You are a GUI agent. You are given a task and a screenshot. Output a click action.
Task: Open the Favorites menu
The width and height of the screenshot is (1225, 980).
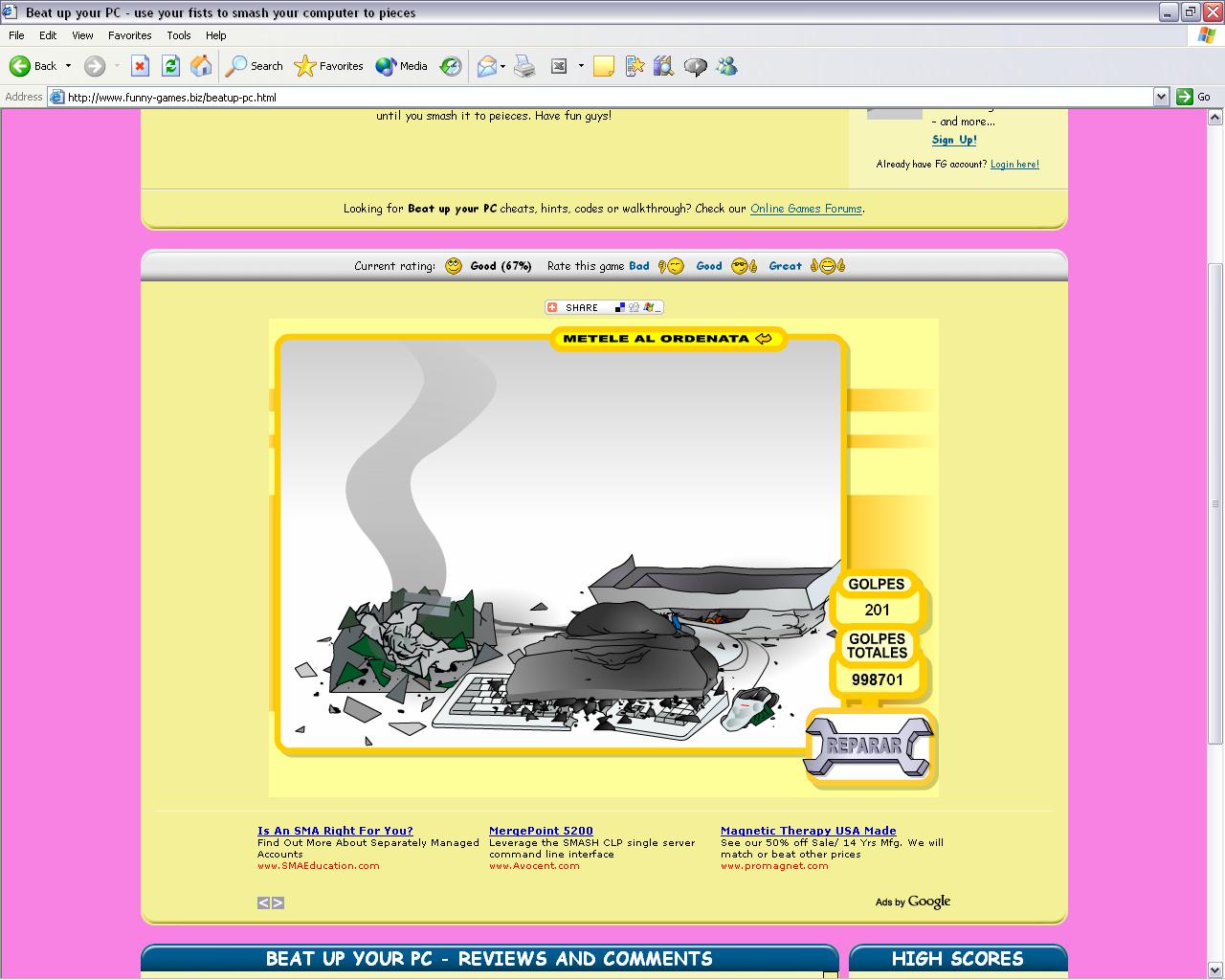point(129,35)
